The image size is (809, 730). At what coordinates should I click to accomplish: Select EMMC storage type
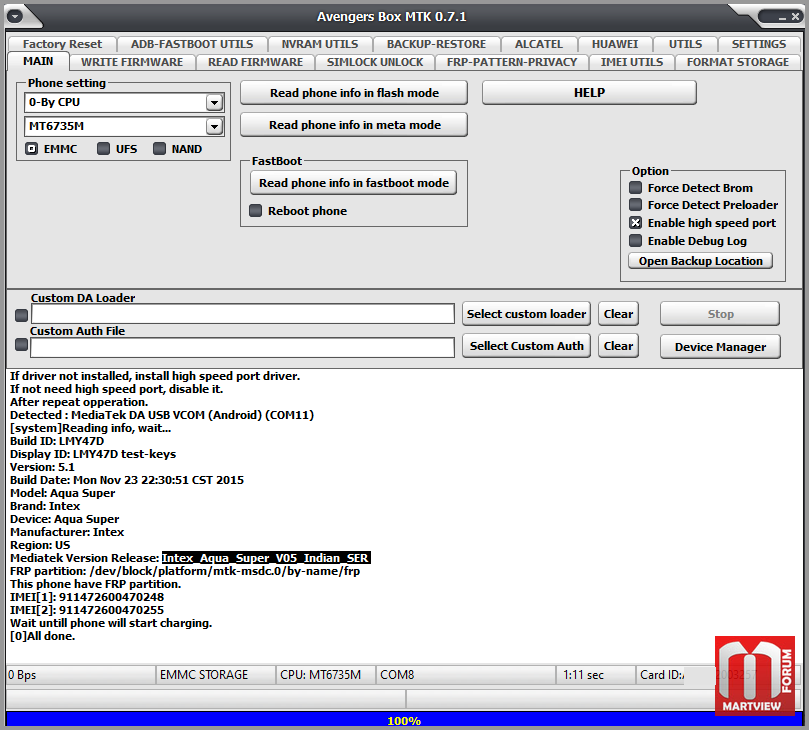(31, 149)
